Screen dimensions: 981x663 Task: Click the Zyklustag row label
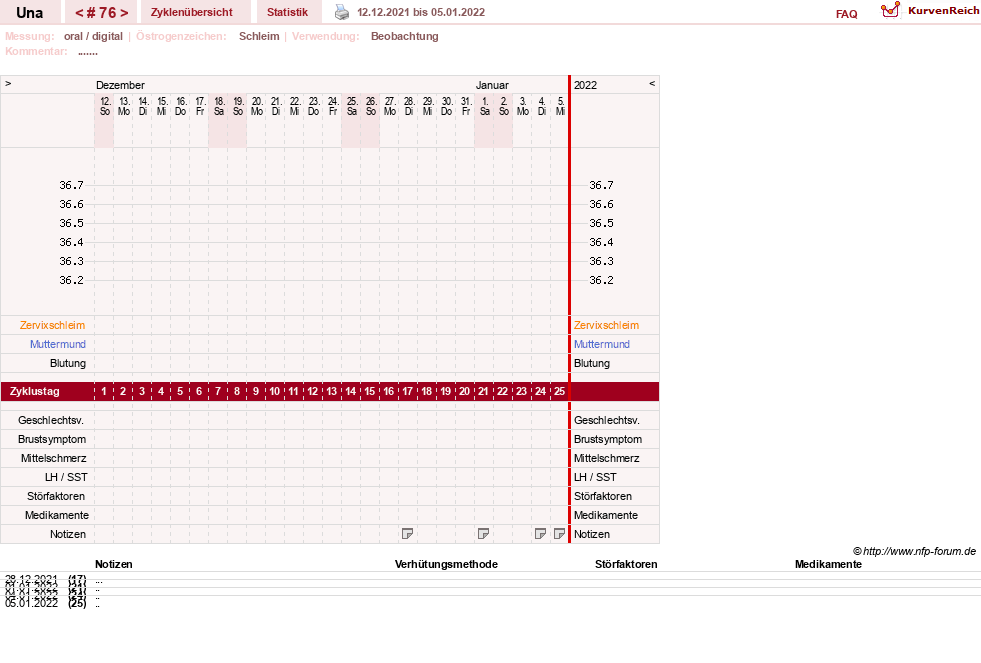(34, 392)
